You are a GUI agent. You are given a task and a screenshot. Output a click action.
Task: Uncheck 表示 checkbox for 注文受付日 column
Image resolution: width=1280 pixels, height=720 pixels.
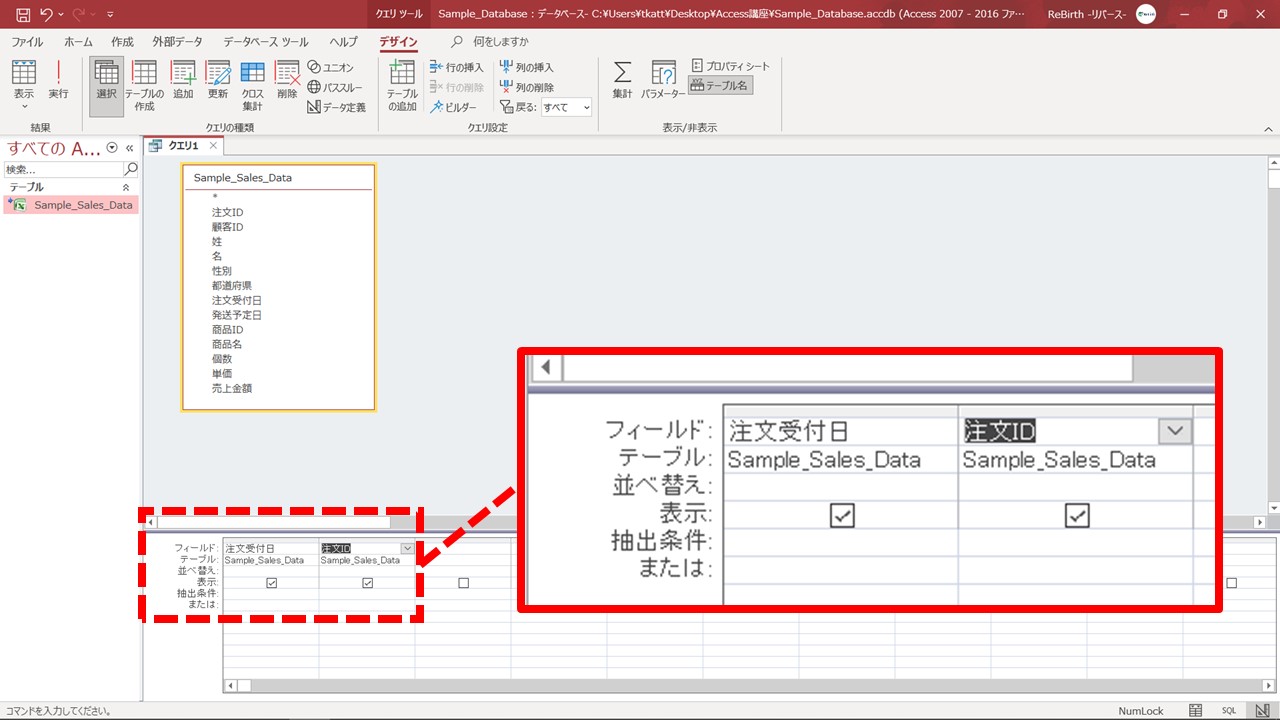pos(271,583)
